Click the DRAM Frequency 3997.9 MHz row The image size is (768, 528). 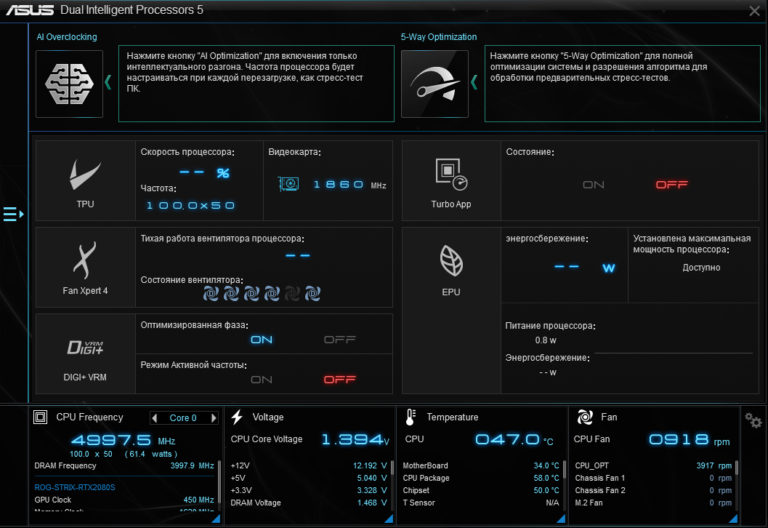124,465
